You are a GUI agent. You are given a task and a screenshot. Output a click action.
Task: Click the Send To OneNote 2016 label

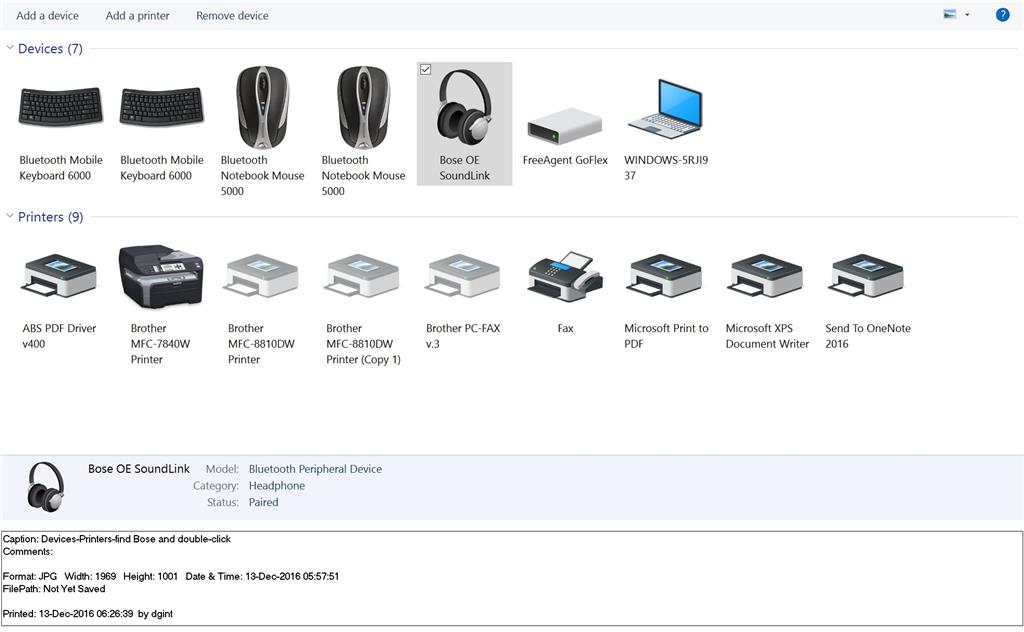(868, 336)
